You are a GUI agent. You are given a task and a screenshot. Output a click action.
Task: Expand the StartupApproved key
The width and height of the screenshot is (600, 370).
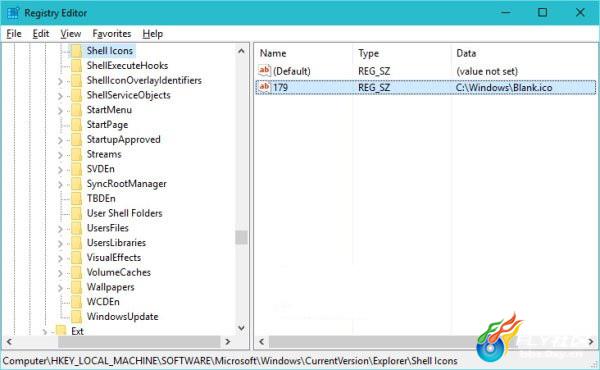[x=60, y=140]
